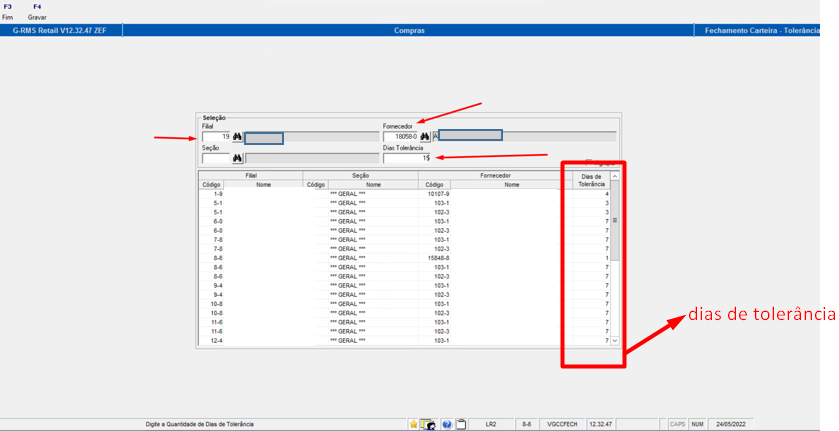Click the Fornecedor group column header
Screen dimensions: 839x431
tap(495, 176)
